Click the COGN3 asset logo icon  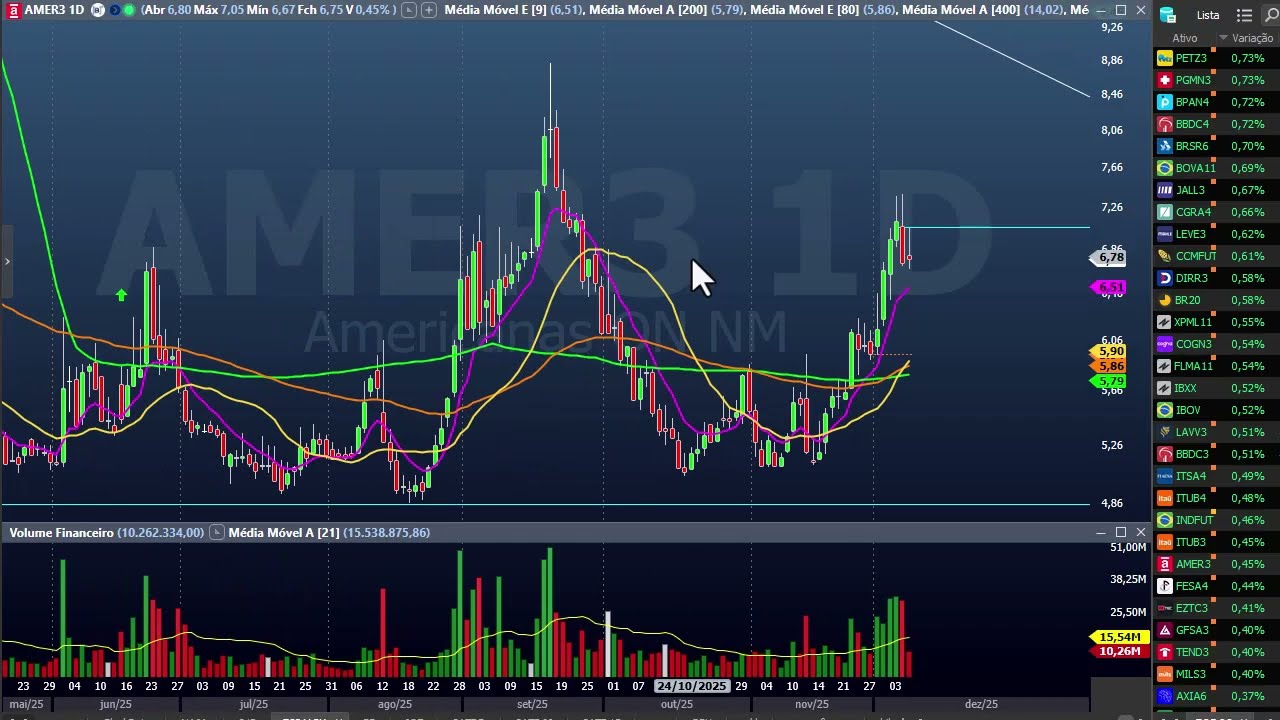pos(1164,344)
